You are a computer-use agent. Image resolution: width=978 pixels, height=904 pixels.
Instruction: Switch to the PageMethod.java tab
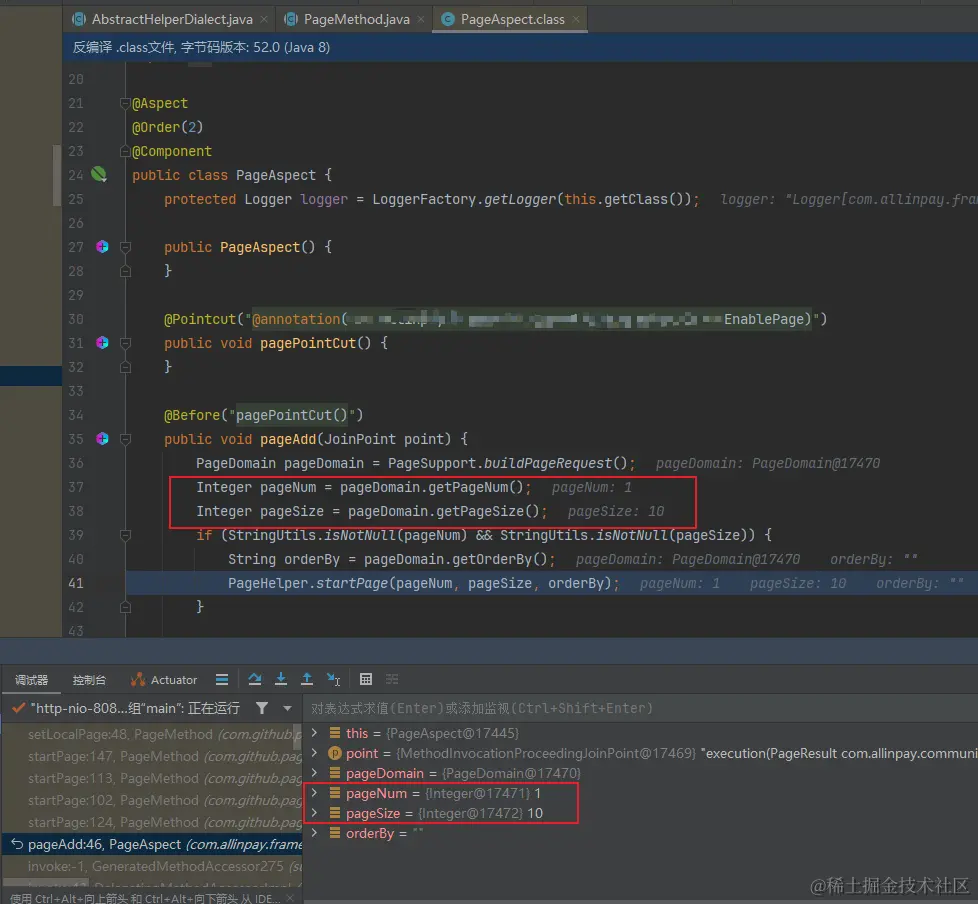click(355, 19)
